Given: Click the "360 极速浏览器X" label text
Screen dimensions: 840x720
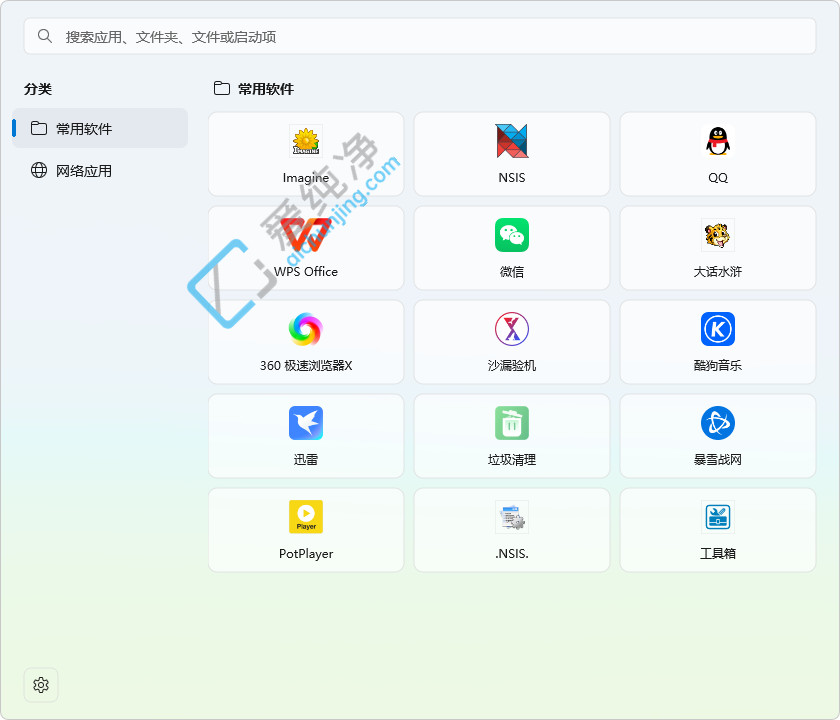Looking at the screenshot, I should pos(306,365).
